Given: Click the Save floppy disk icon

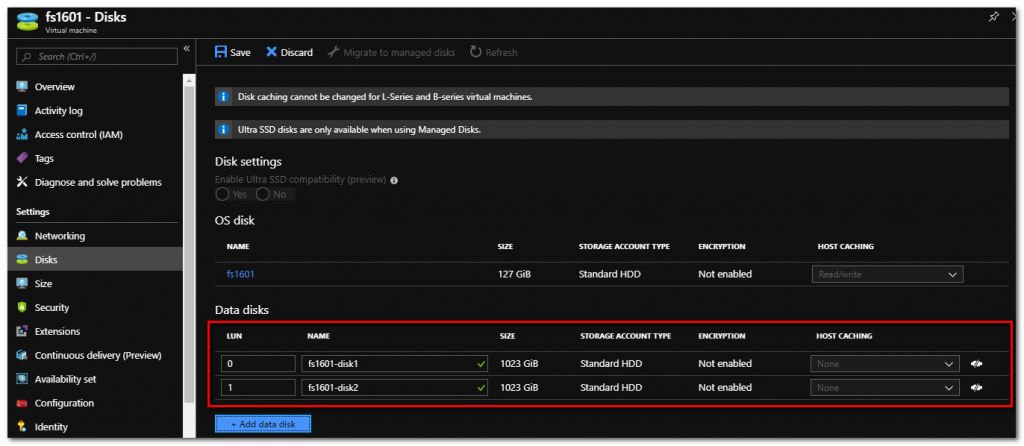Looking at the screenshot, I should point(221,52).
